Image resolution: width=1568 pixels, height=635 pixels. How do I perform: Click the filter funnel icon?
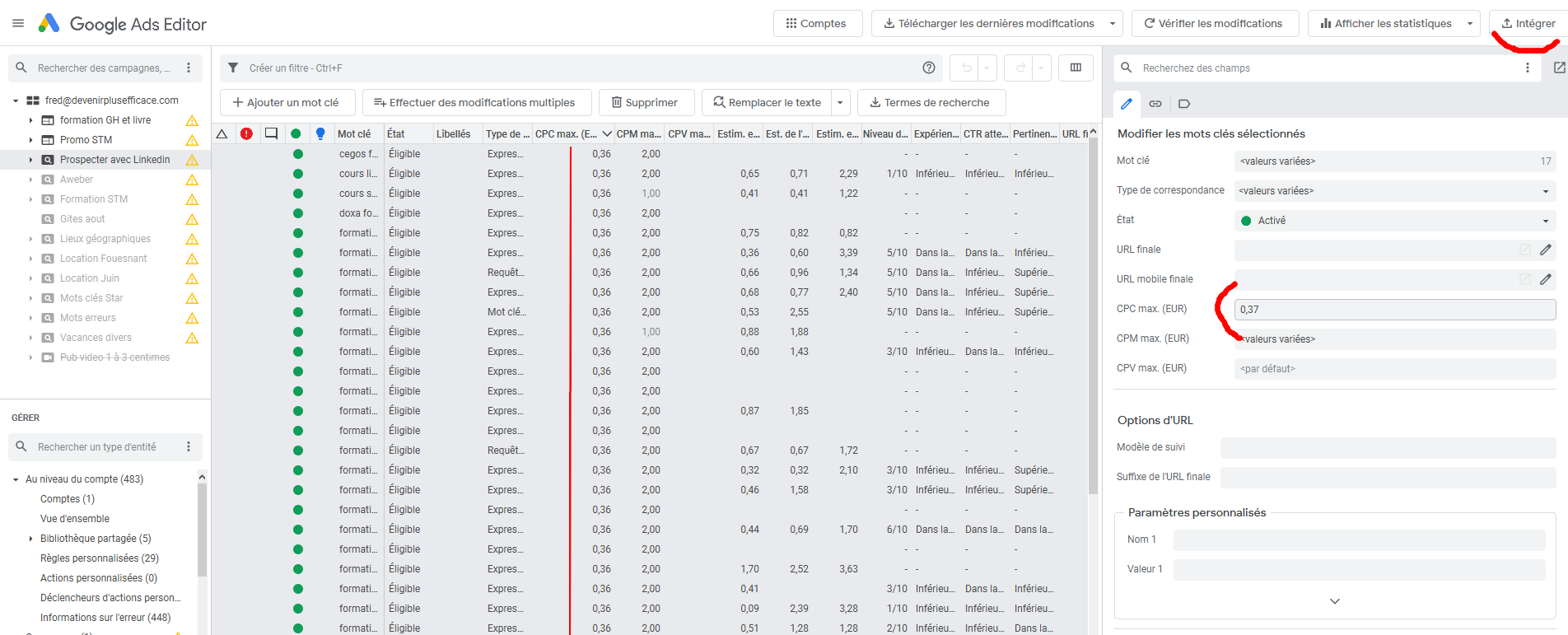(x=233, y=68)
